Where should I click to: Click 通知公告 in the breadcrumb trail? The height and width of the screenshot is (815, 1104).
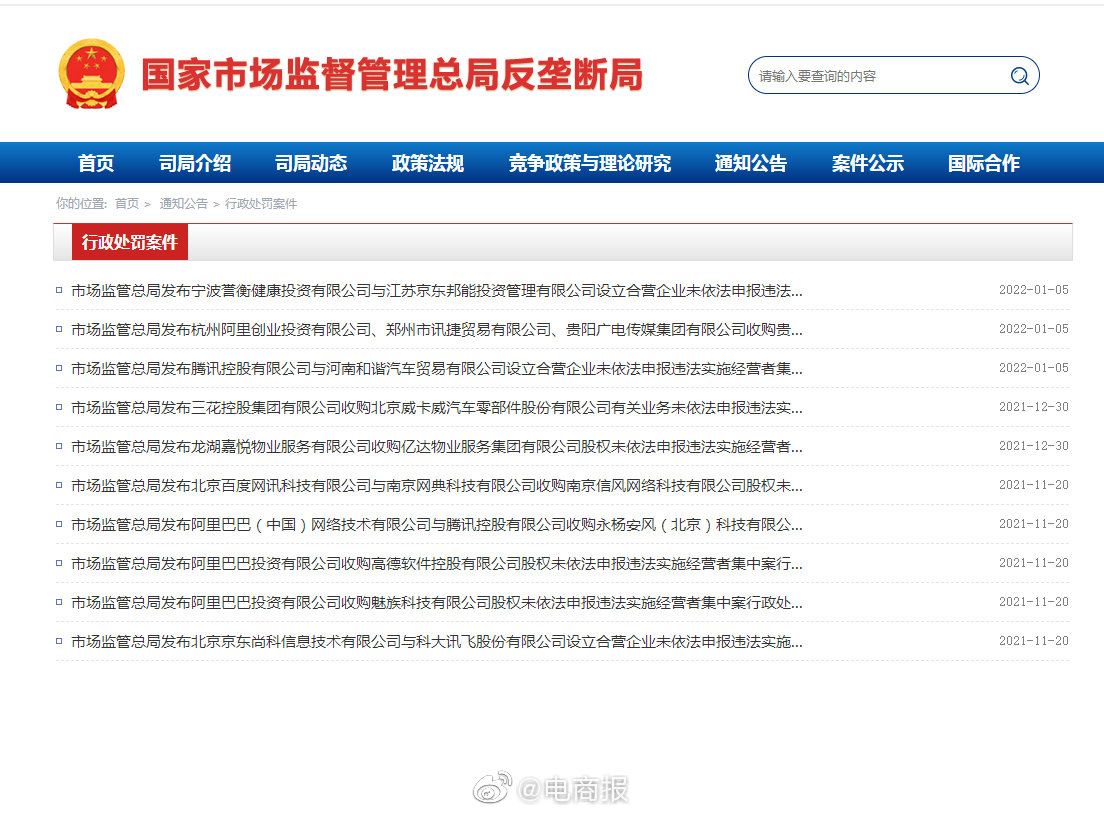click(184, 203)
